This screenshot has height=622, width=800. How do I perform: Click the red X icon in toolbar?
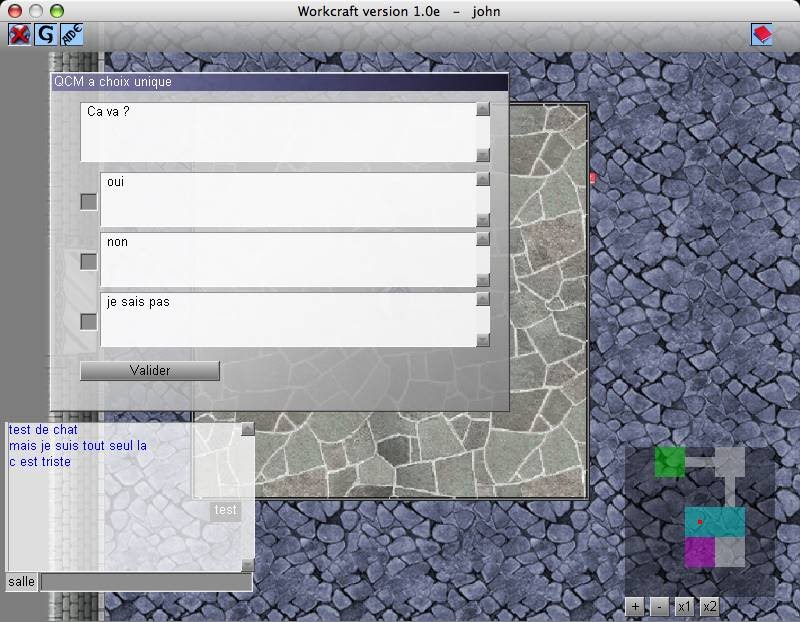pos(19,35)
